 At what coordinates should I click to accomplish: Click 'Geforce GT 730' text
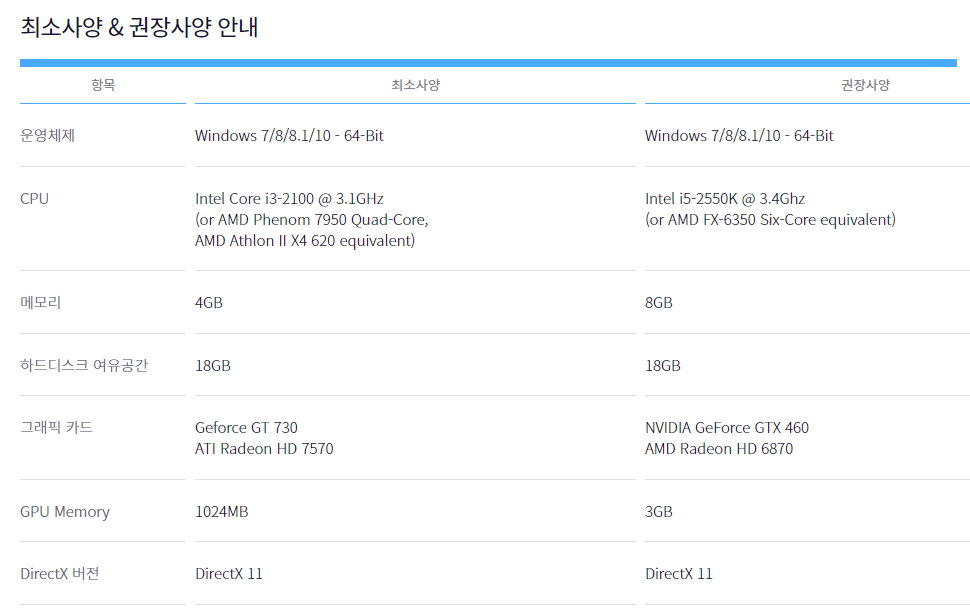246,427
